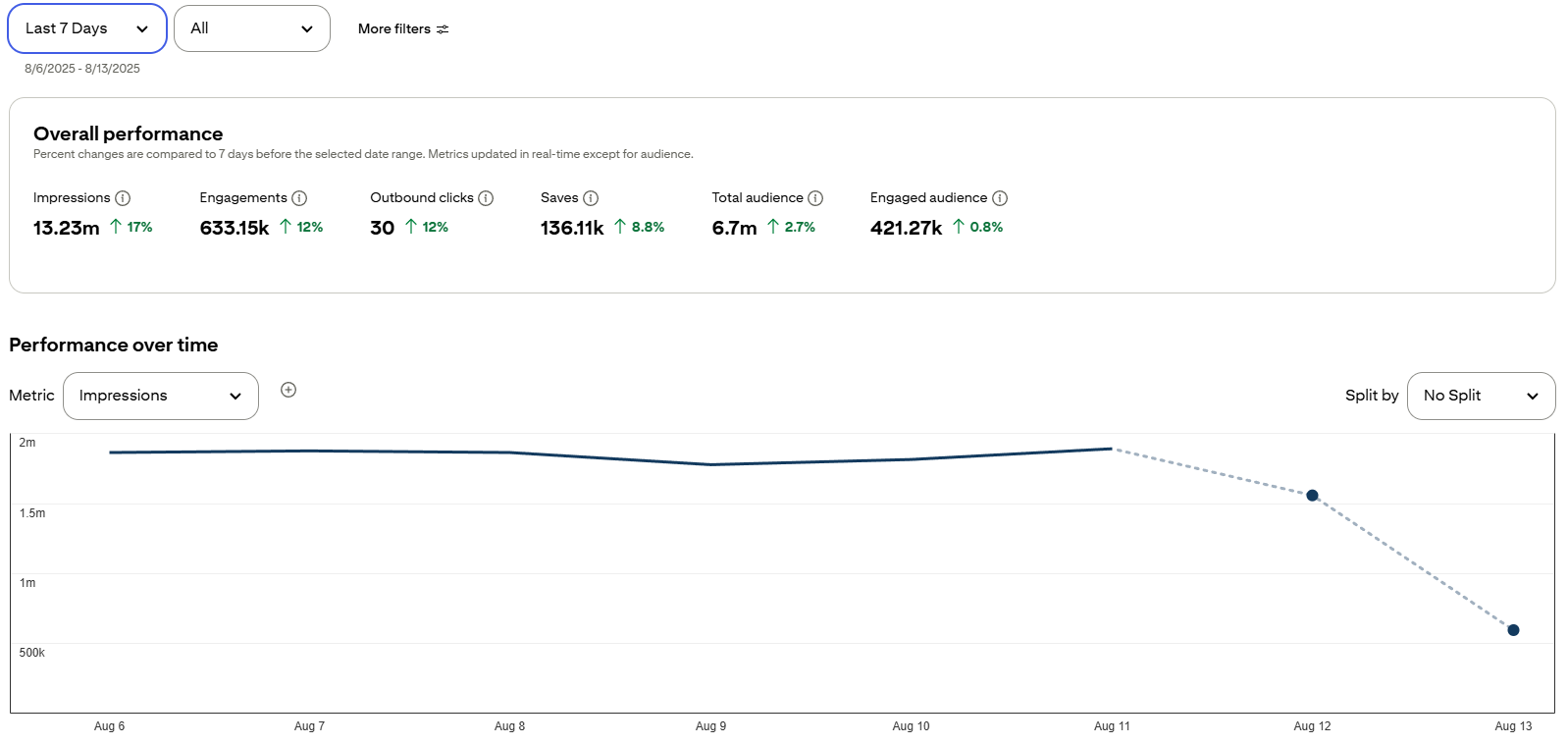Expand the No Split dropdown
The image size is (1568, 745).
point(1481,396)
